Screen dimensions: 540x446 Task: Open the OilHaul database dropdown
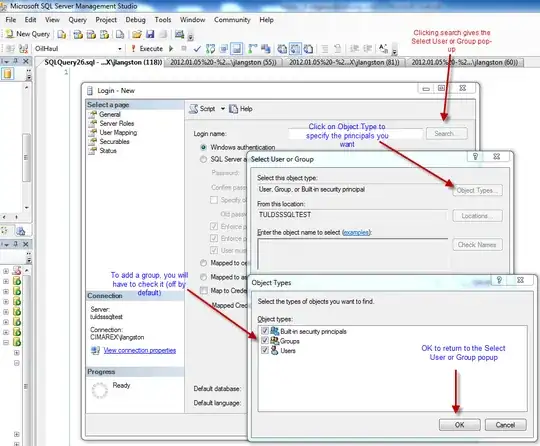tap(119, 49)
